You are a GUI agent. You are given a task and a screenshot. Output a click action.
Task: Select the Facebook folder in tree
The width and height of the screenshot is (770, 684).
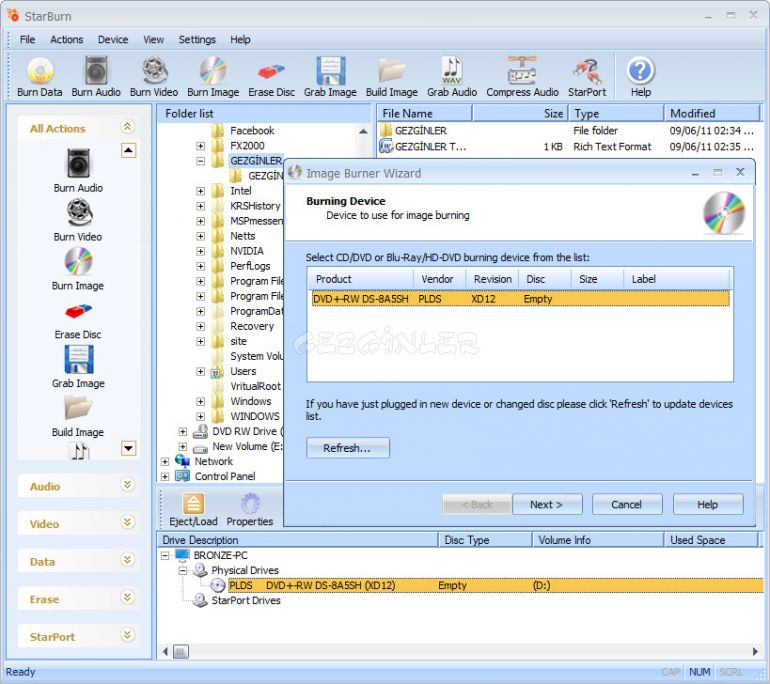(x=252, y=131)
